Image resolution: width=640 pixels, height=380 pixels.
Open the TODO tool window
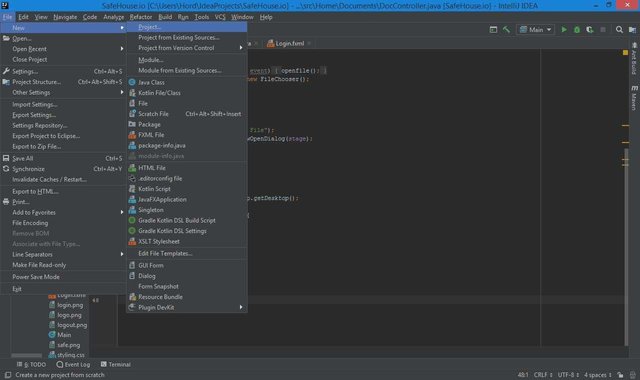(31, 364)
